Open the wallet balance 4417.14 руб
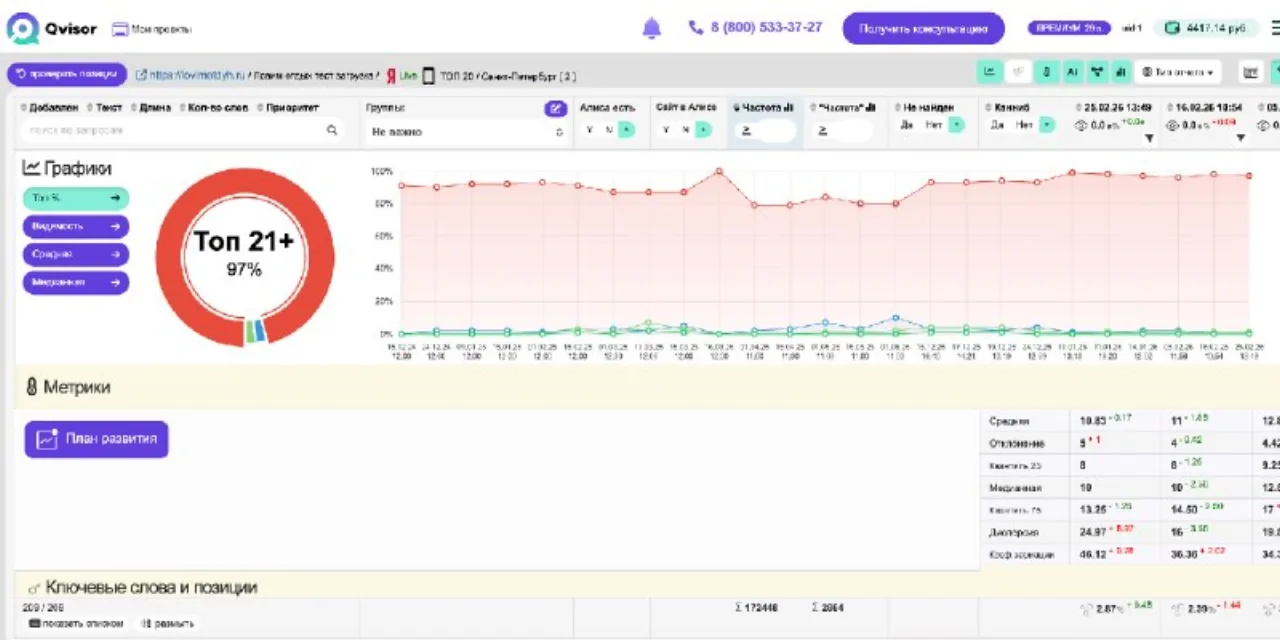Image resolution: width=1280 pixels, height=640 pixels. (x=1207, y=28)
